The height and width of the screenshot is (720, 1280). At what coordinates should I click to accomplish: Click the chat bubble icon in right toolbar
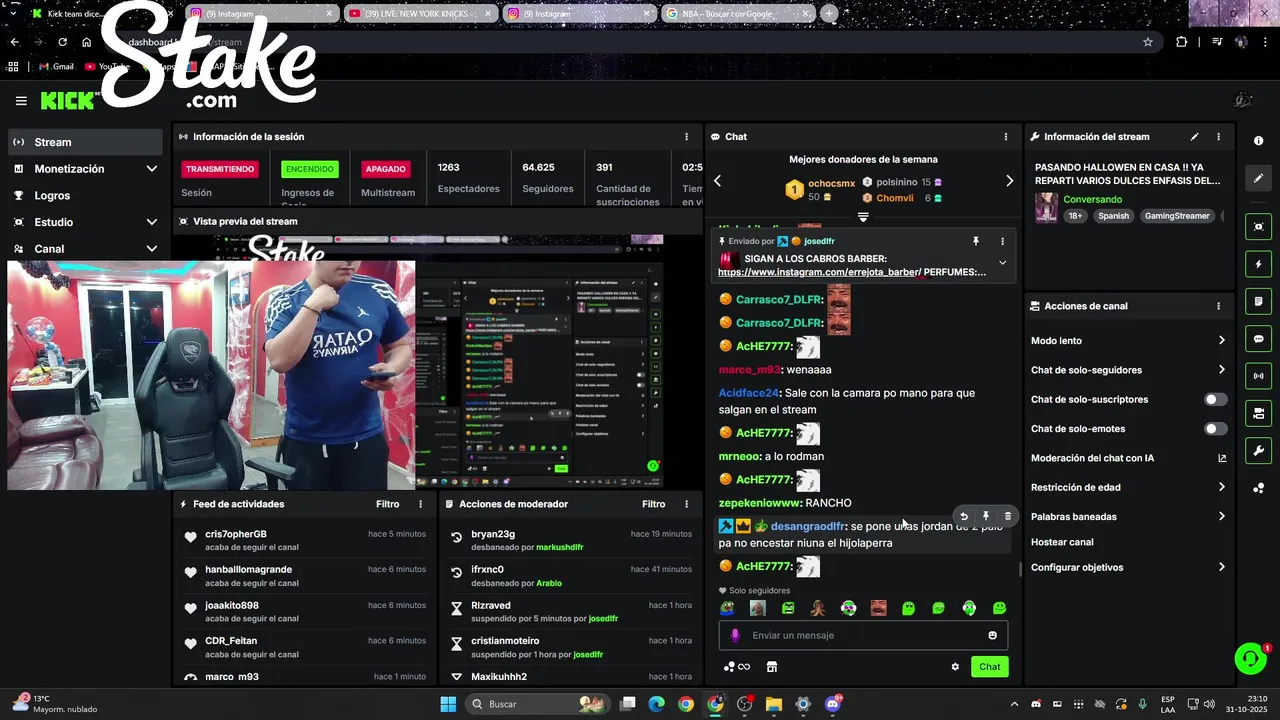click(x=1258, y=339)
